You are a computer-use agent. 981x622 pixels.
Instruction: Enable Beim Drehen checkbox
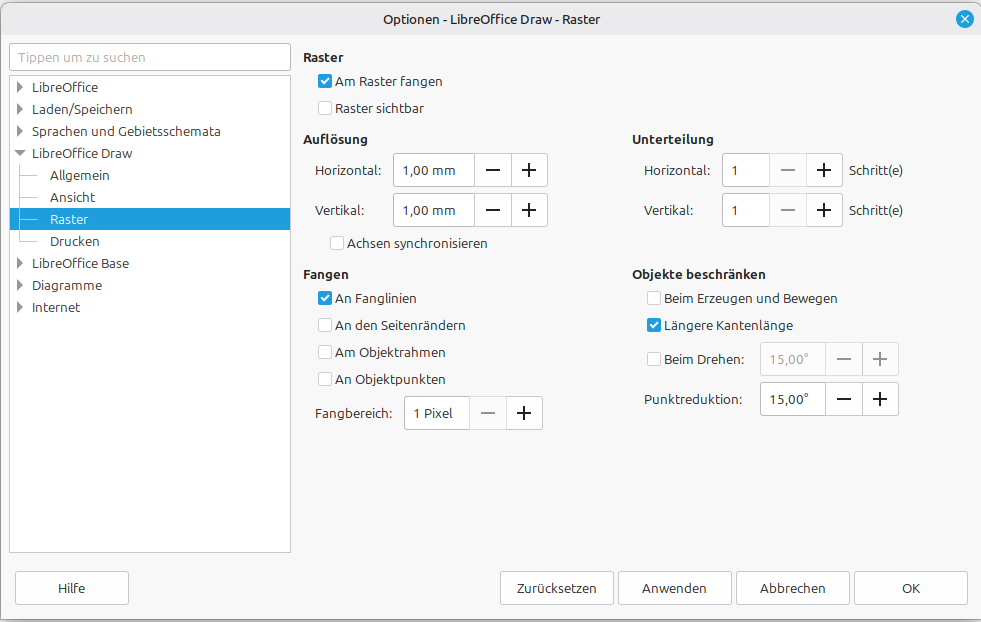click(x=654, y=359)
